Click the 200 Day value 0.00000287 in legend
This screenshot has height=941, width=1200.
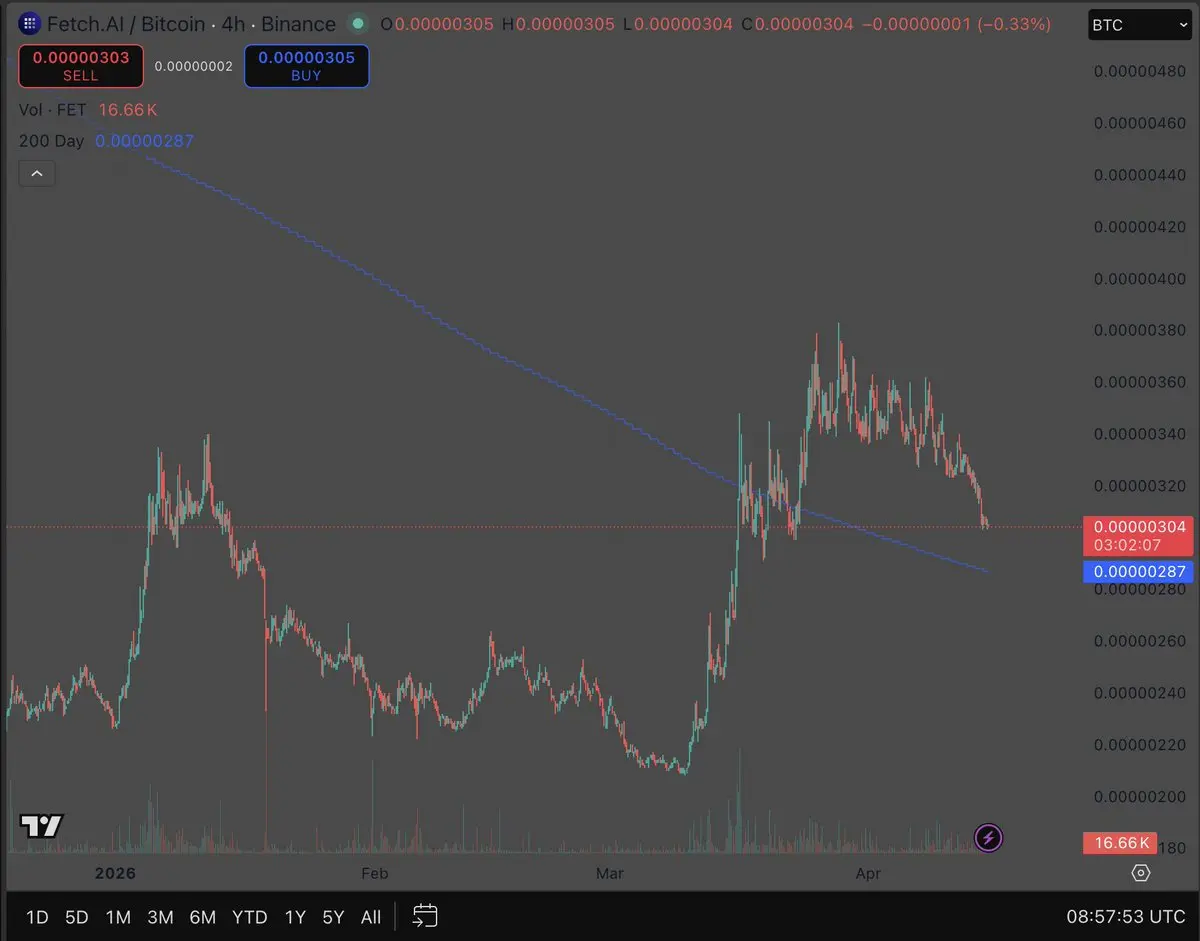145,141
